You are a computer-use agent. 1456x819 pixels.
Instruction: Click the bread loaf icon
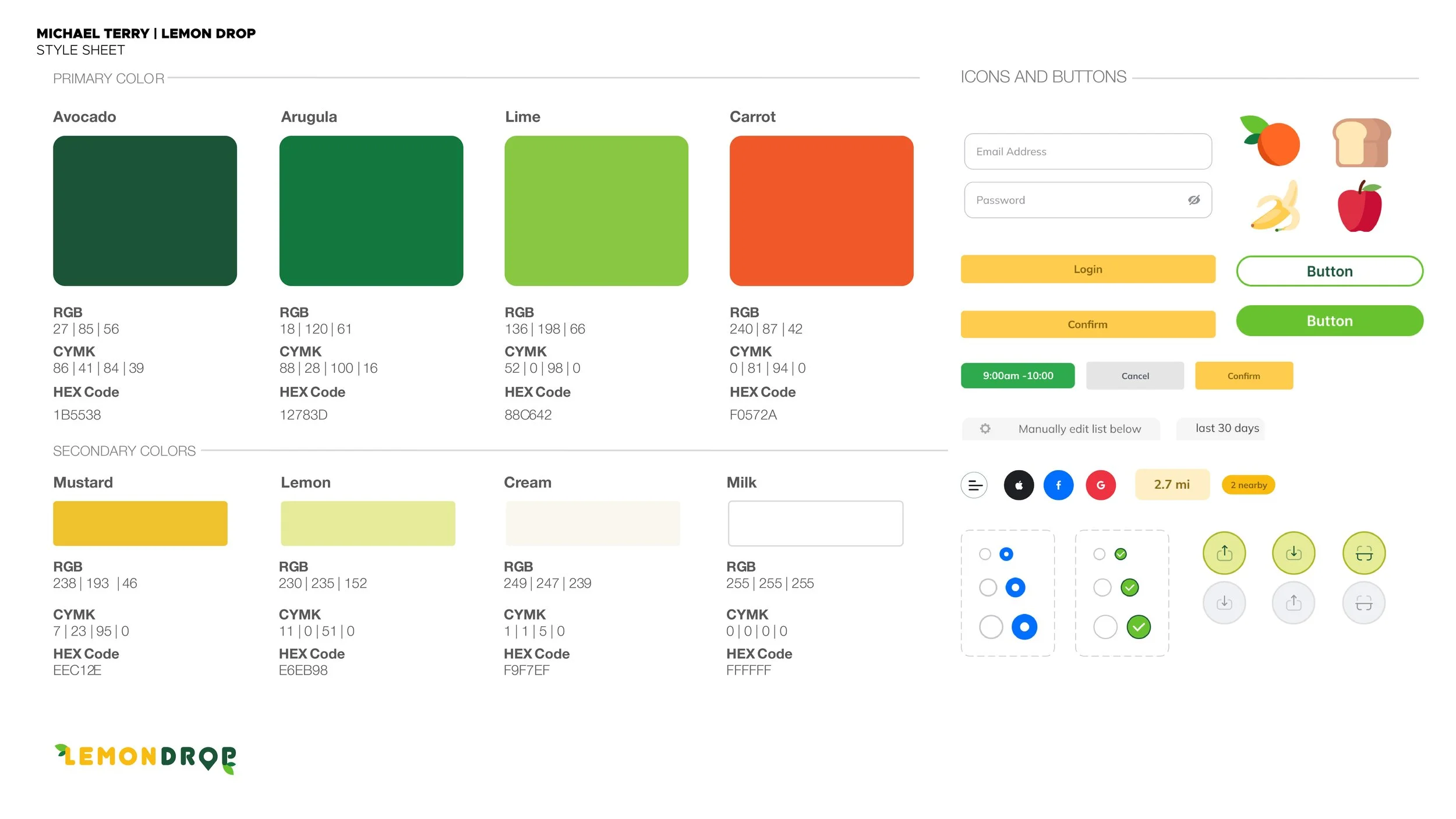[1361, 143]
